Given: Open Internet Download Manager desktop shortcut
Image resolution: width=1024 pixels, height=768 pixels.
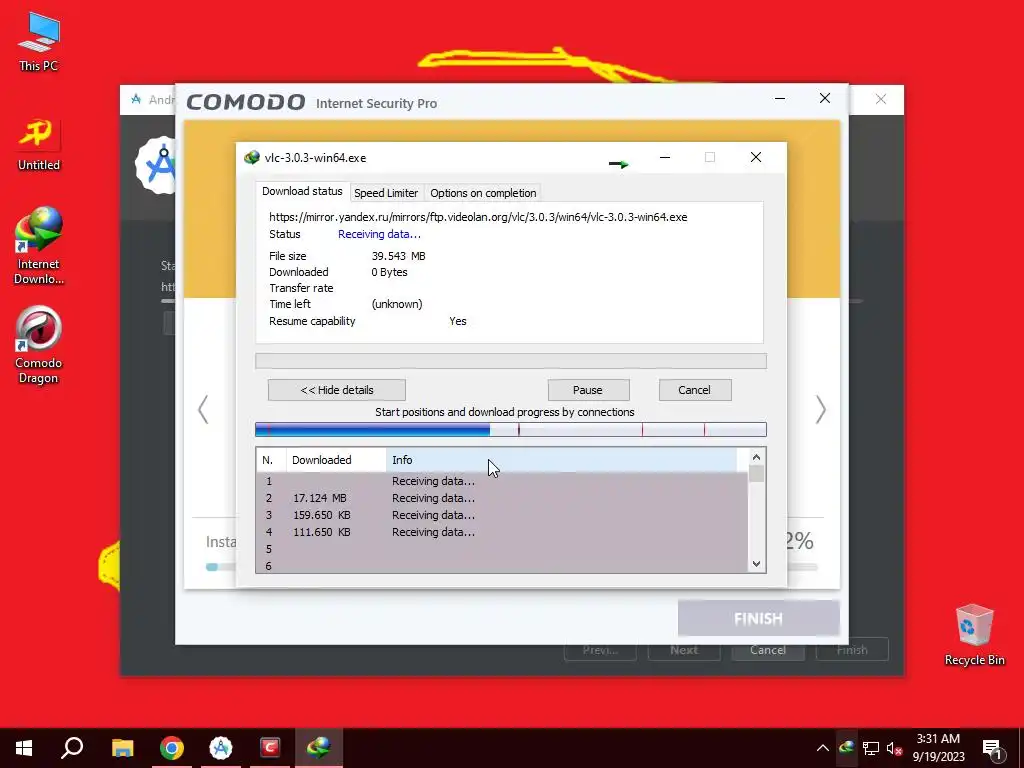Looking at the screenshot, I should tap(39, 246).
